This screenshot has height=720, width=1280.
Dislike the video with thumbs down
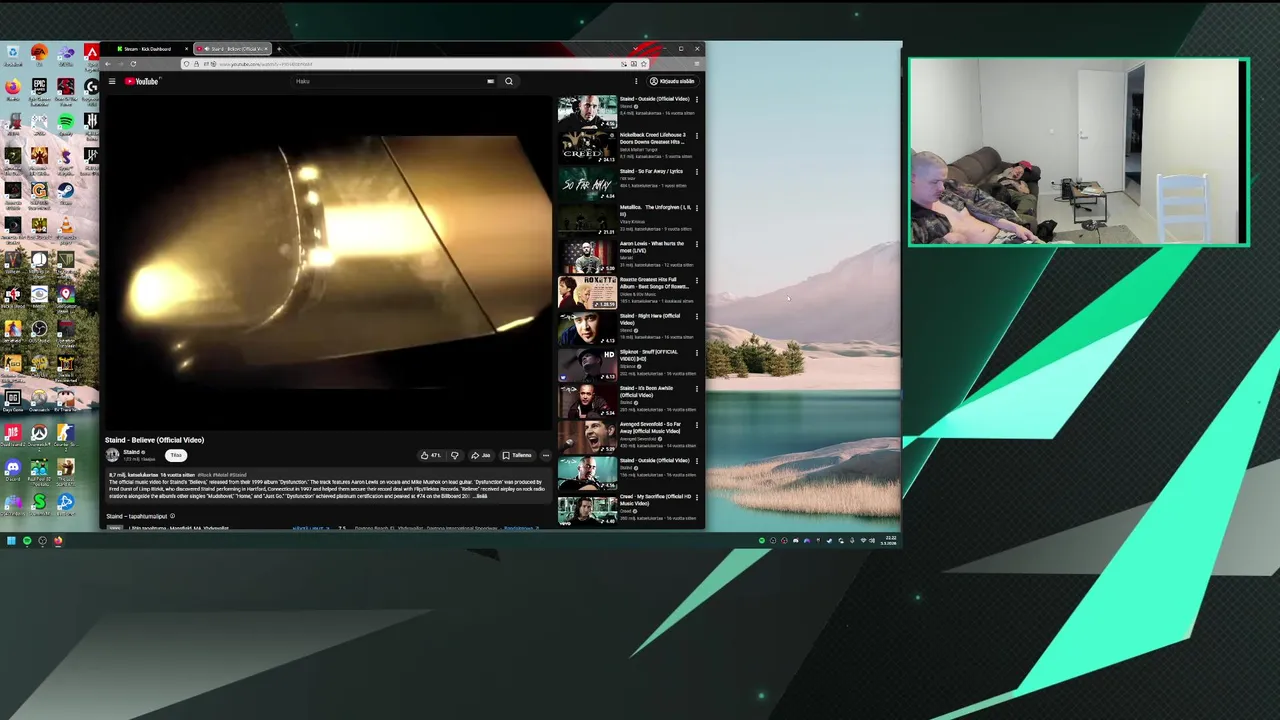point(455,455)
